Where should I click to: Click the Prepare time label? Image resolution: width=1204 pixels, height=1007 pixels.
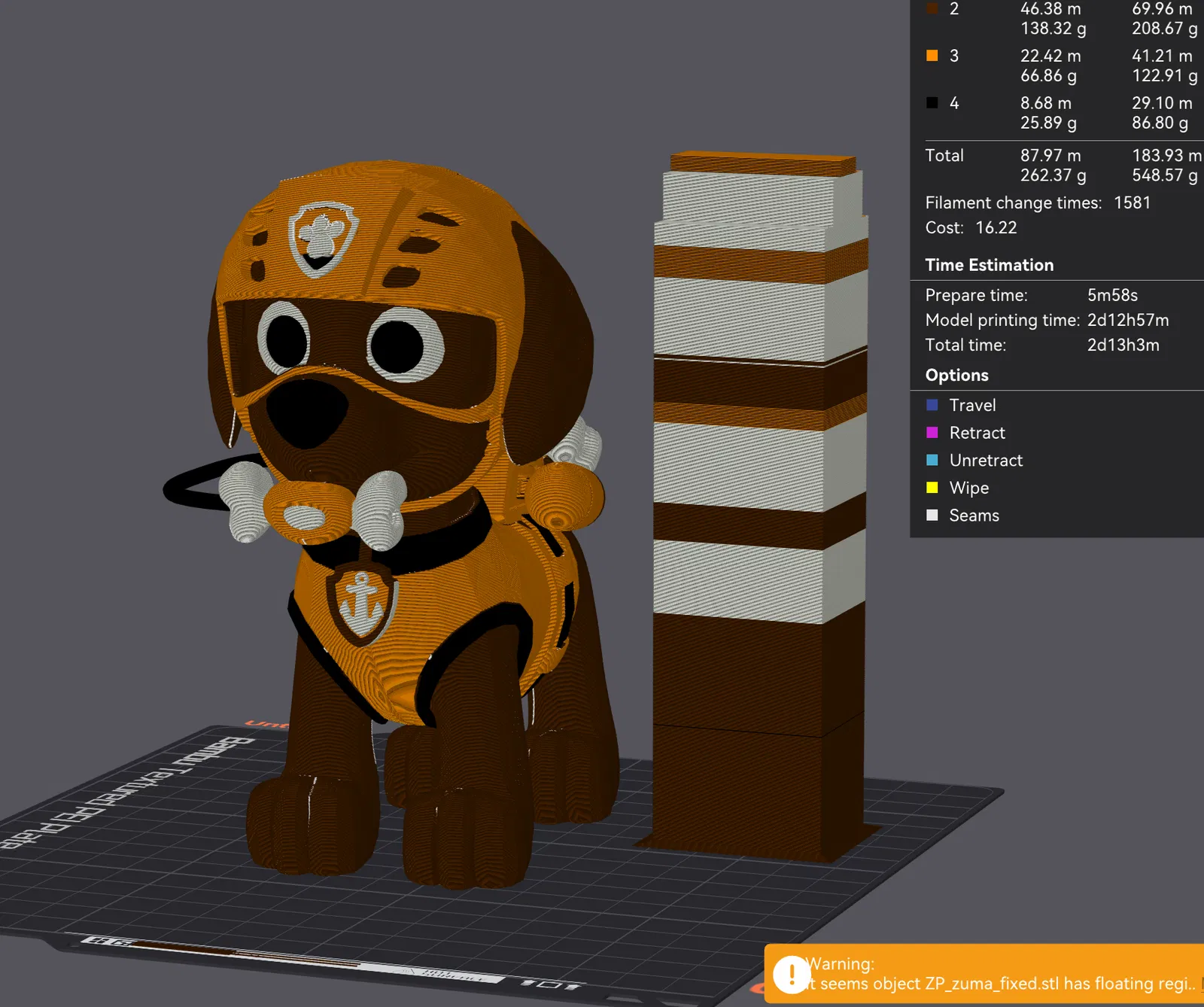tap(977, 295)
